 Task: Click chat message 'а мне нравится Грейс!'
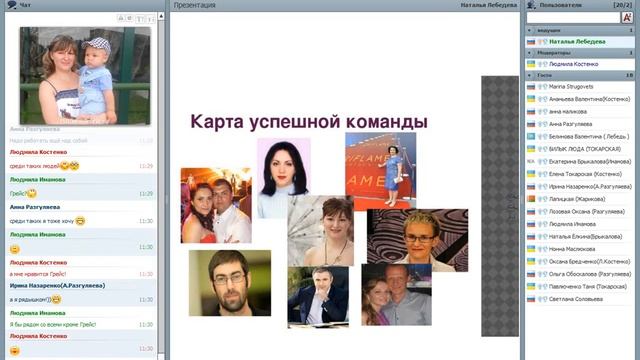tap(38, 274)
